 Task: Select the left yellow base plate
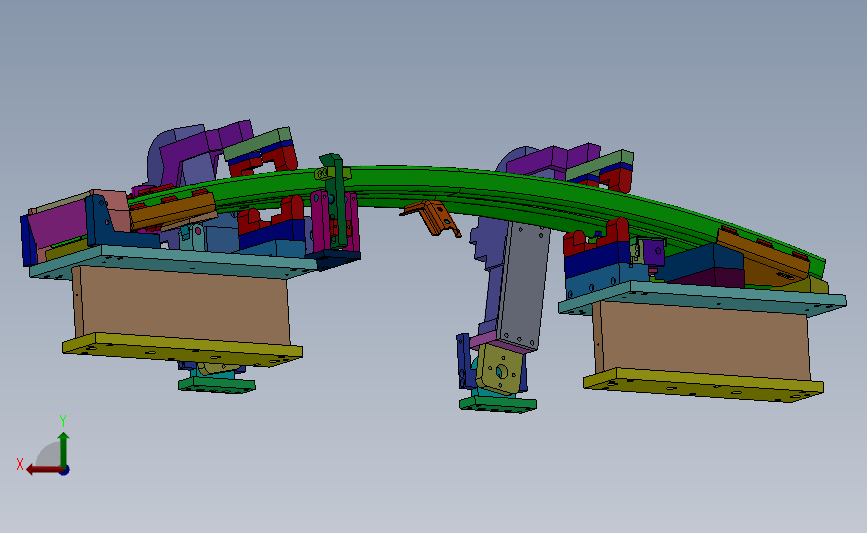pyautogui.click(x=182, y=349)
